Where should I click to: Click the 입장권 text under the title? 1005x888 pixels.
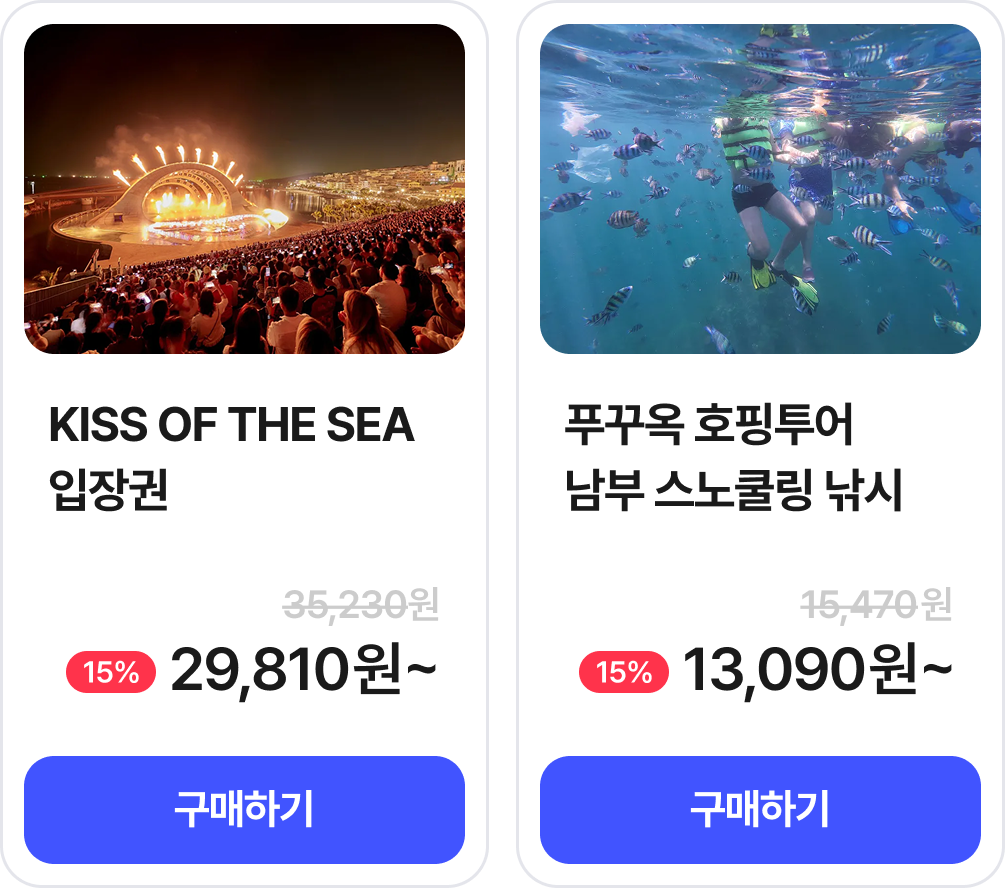pos(108,490)
